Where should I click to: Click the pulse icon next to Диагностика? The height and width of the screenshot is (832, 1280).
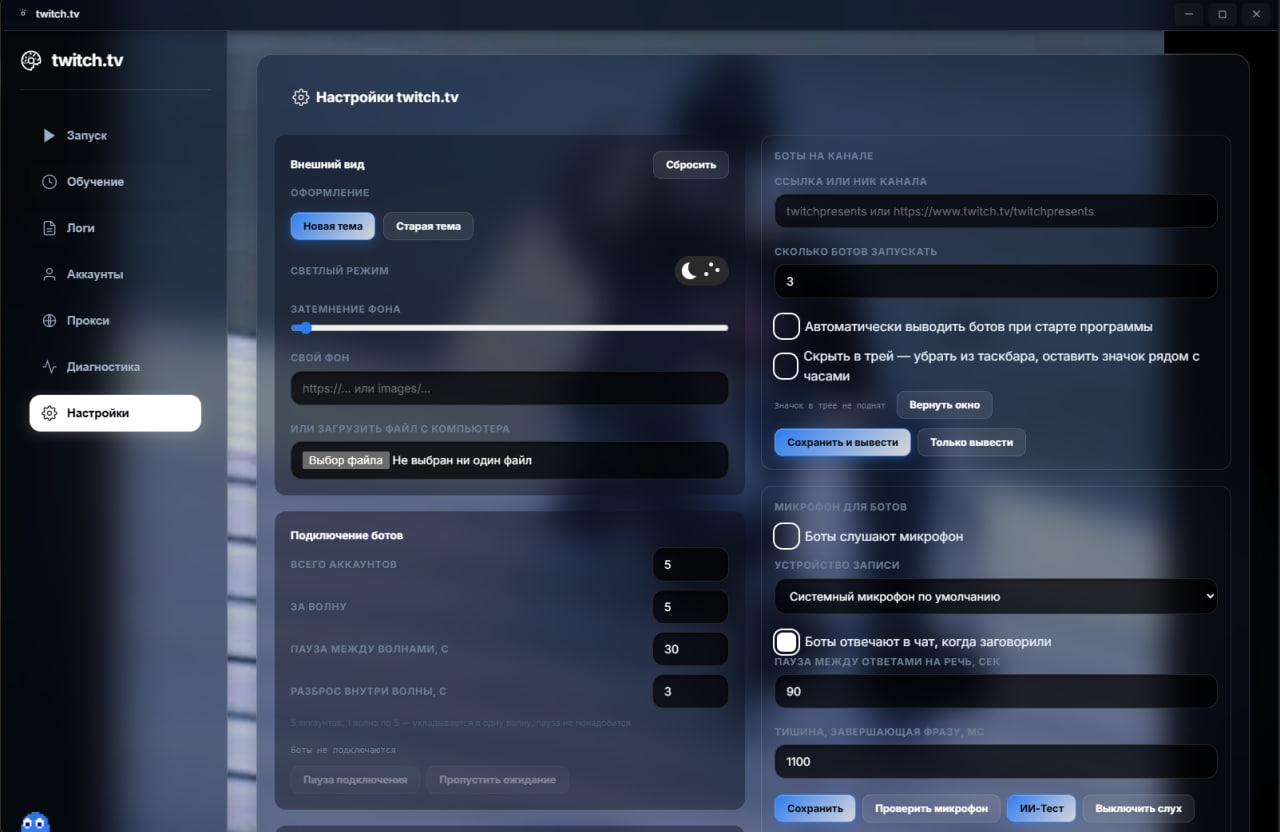pos(49,367)
